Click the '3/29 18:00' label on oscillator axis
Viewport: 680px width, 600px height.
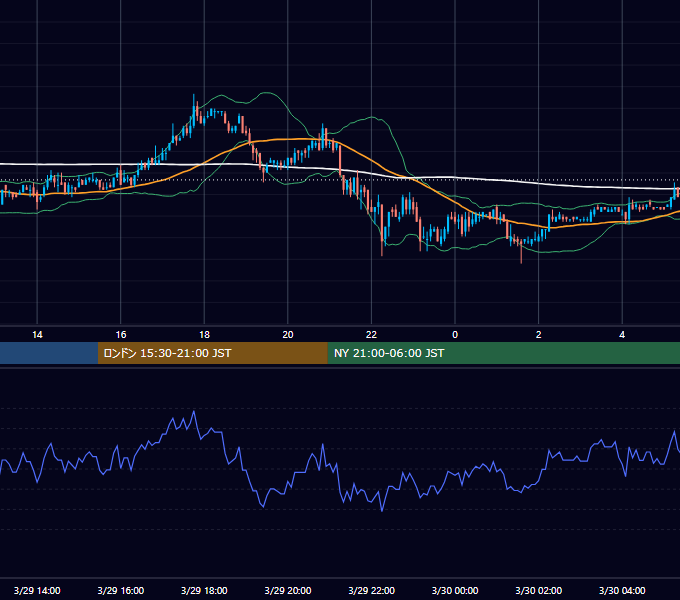tap(204, 590)
